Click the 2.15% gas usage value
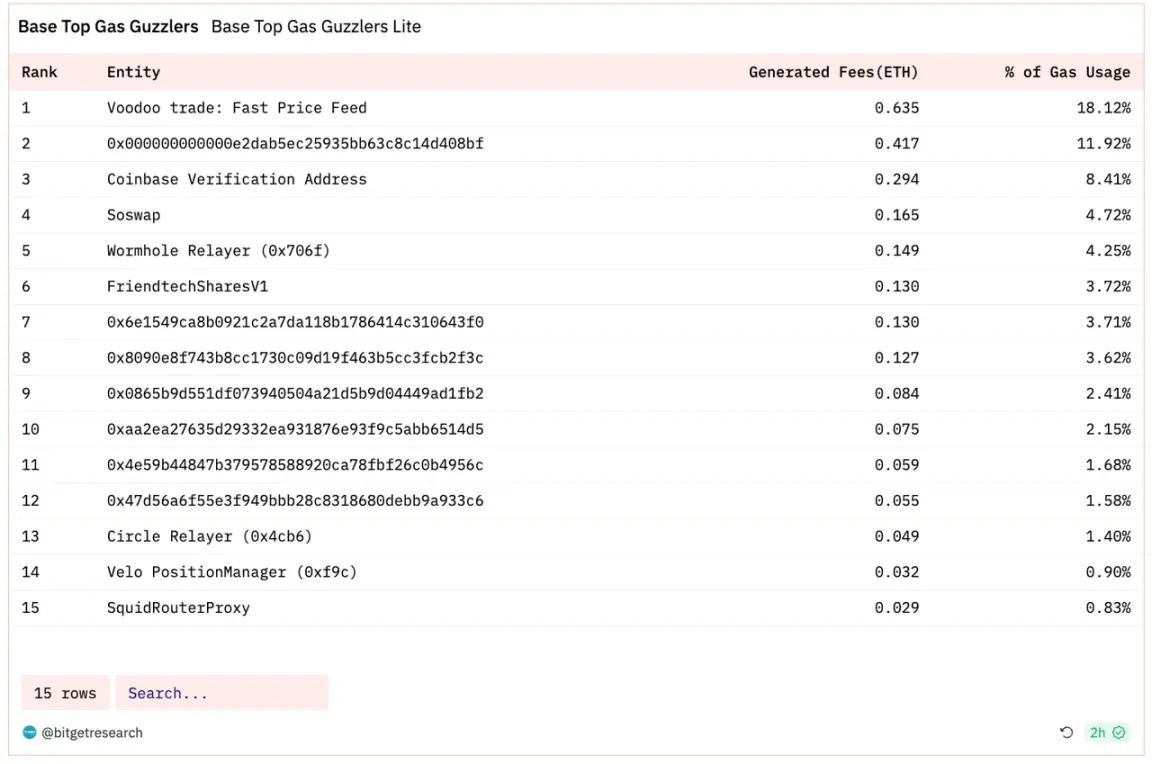The width and height of the screenshot is (1152, 764). click(x=1108, y=429)
